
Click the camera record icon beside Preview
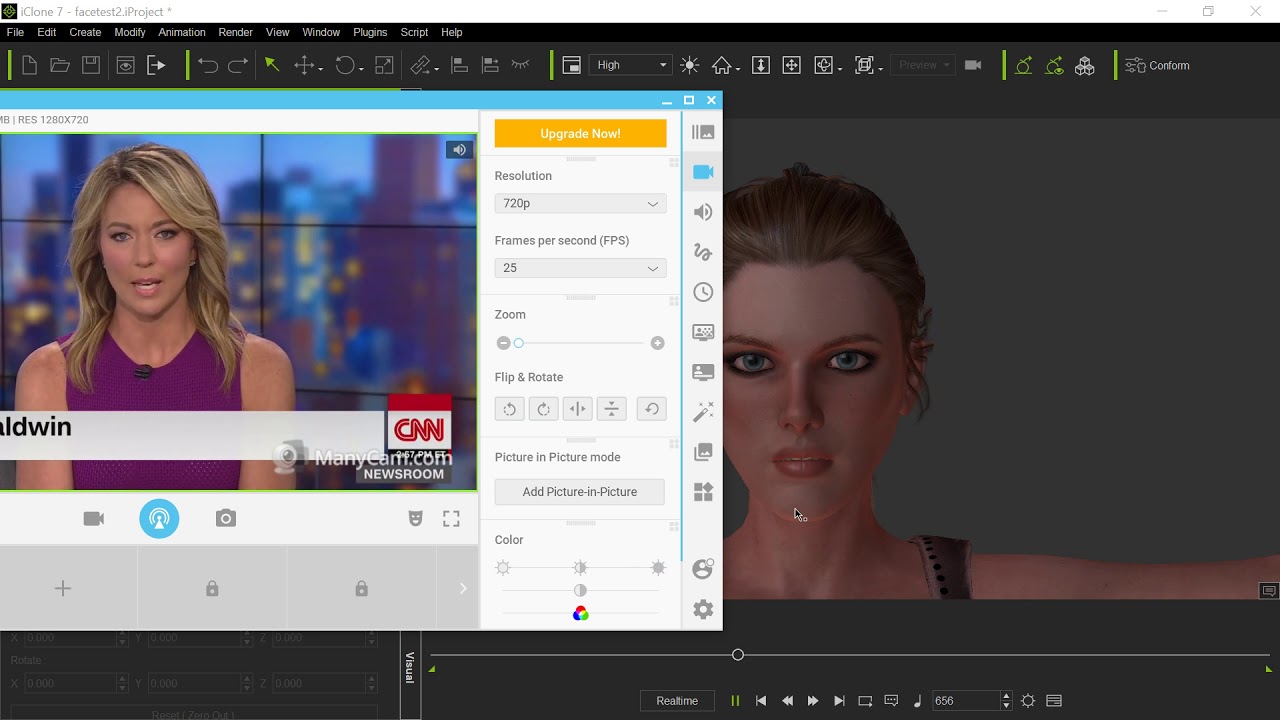[973, 65]
